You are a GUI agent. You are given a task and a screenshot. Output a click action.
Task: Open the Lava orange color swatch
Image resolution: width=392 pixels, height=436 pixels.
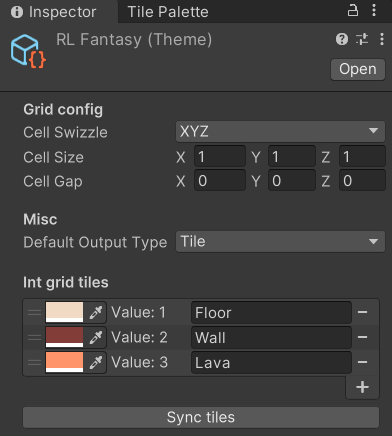(x=64, y=362)
